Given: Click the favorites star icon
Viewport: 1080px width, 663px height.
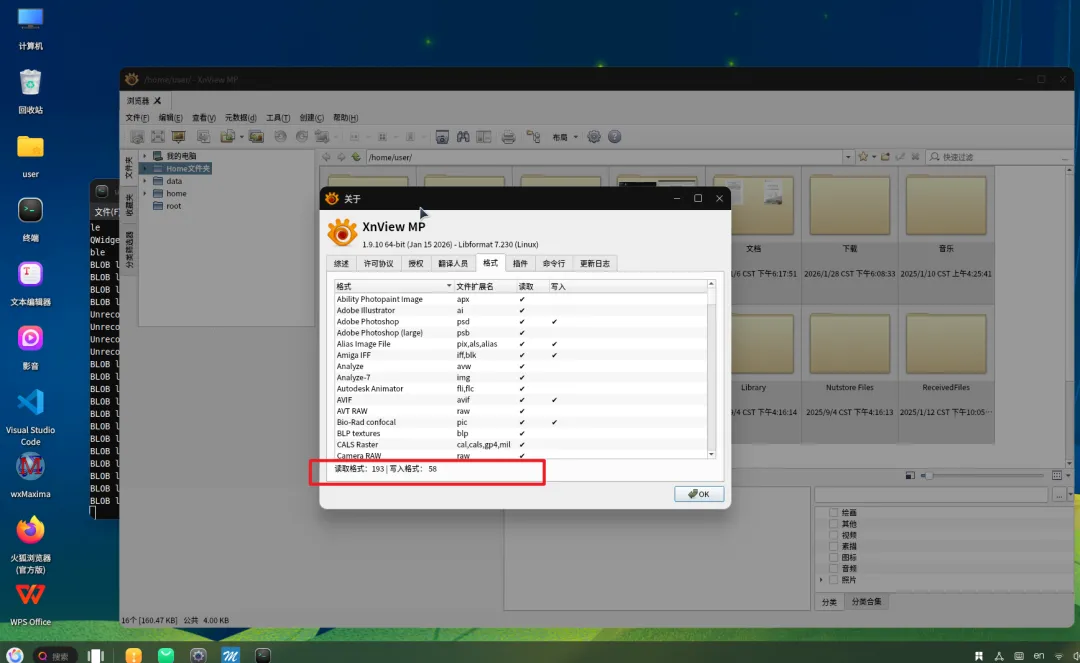Looking at the screenshot, I should [x=863, y=157].
